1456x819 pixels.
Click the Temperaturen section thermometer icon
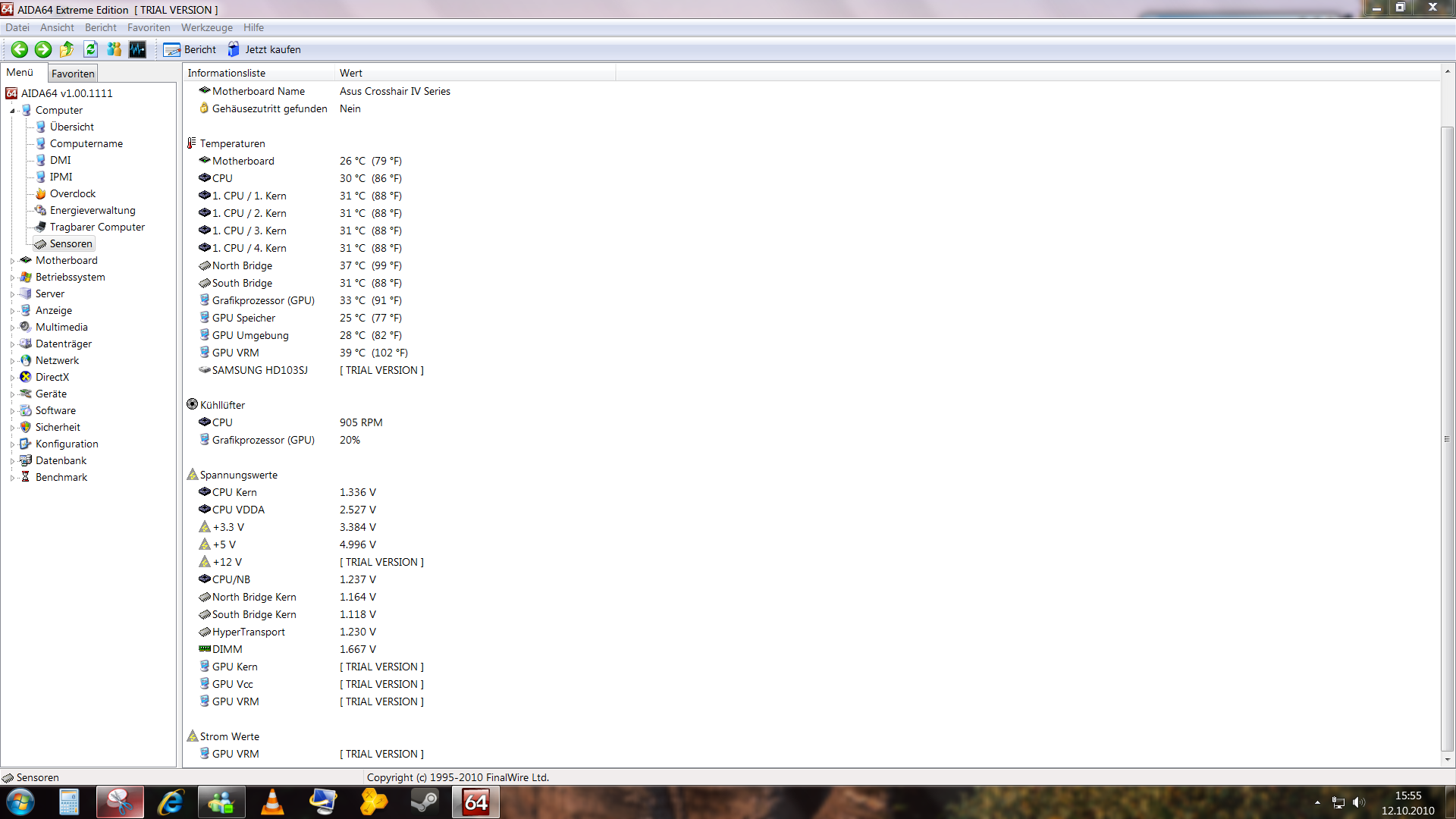pyautogui.click(x=192, y=143)
